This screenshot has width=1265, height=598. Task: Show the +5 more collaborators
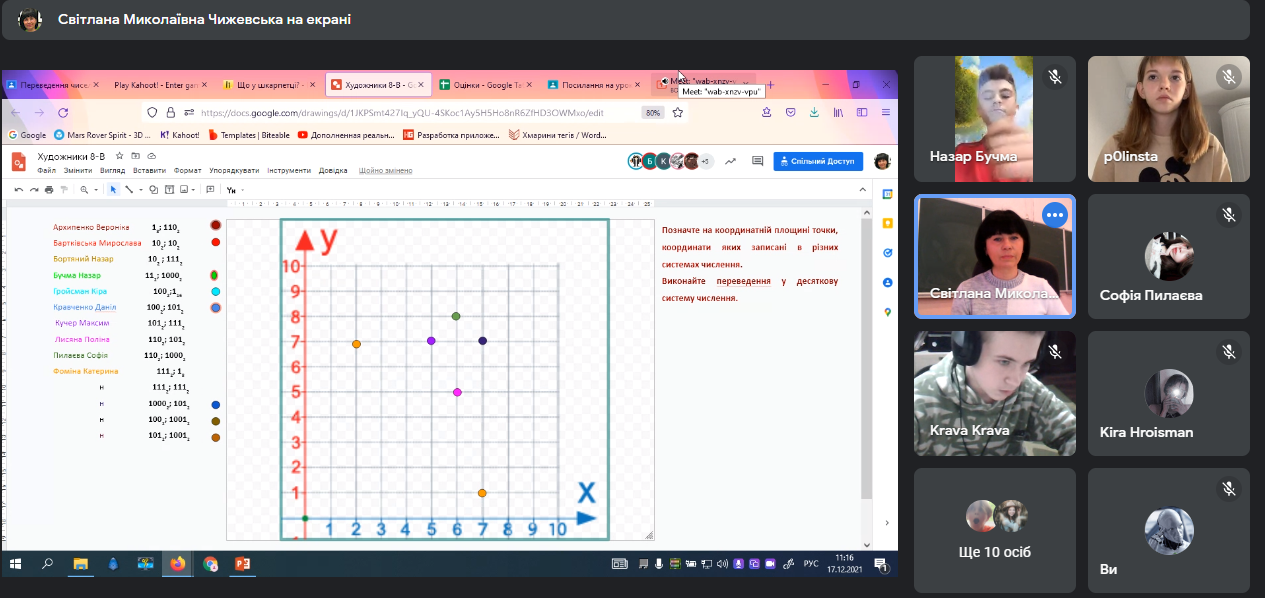704,161
